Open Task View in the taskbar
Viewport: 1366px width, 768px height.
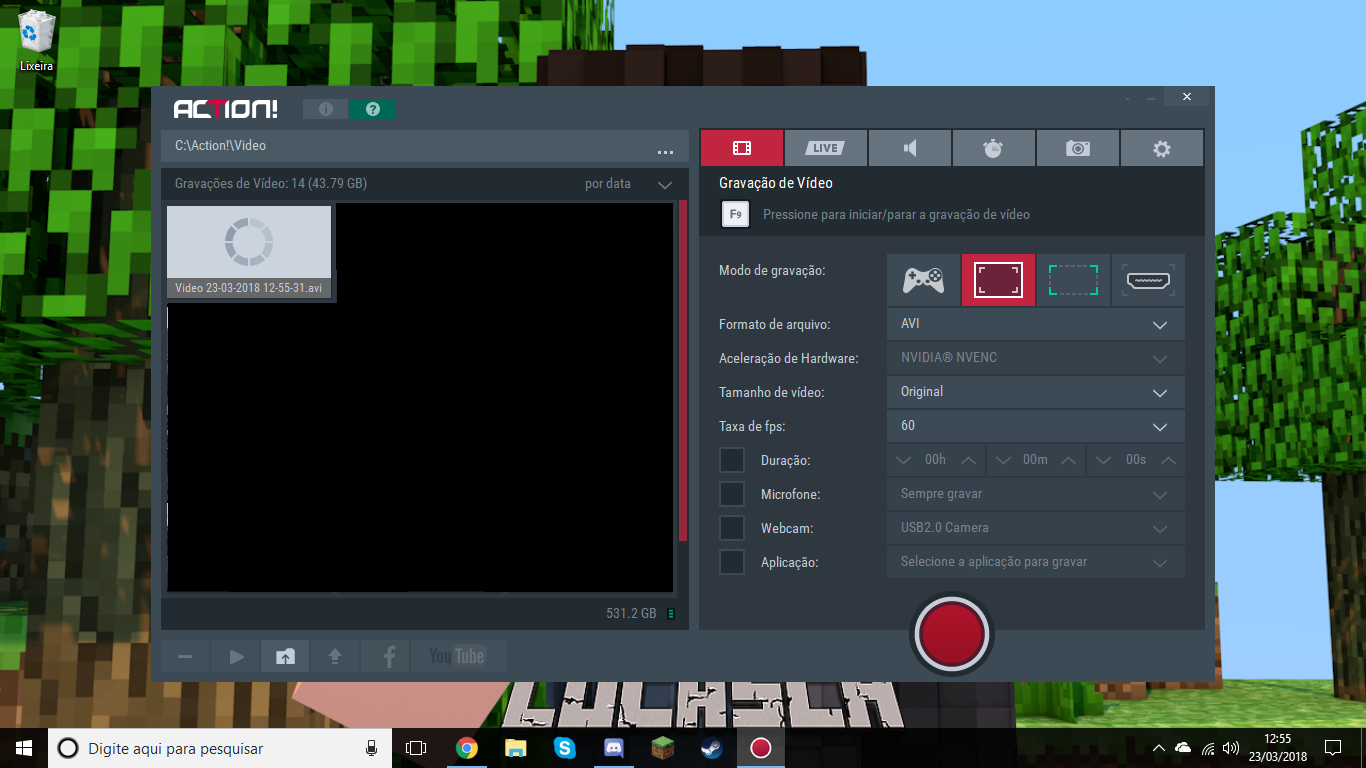point(416,748)
